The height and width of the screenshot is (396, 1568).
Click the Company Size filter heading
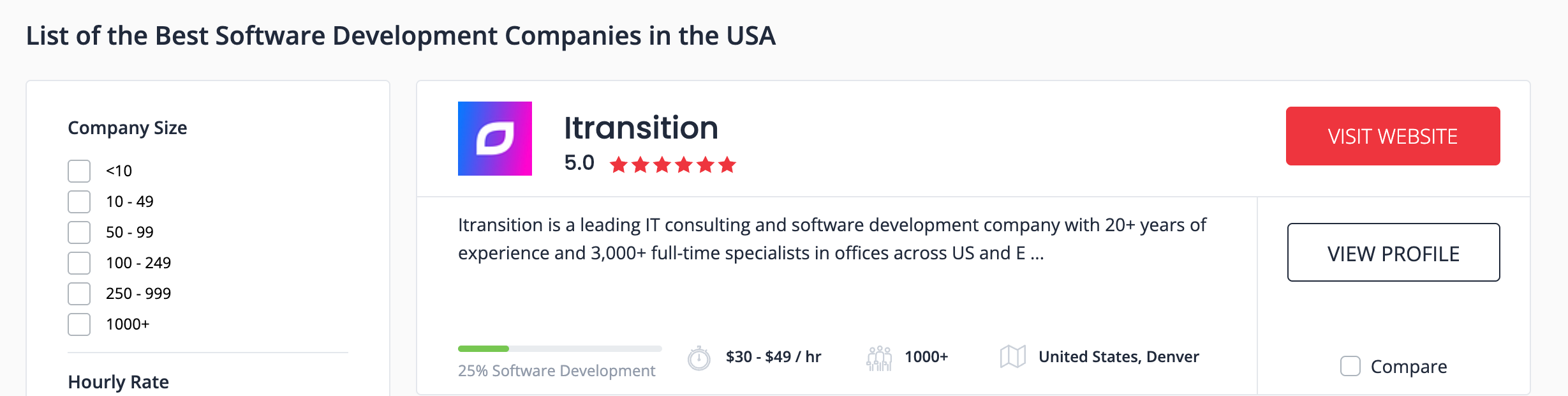[128, 128]
